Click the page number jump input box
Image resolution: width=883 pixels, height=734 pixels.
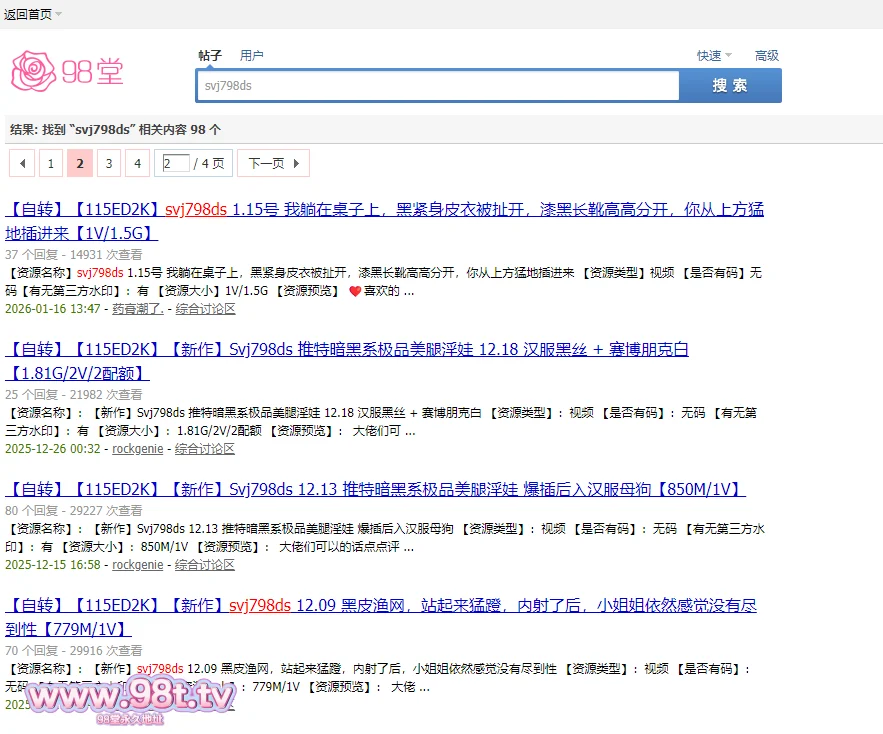point(174,162)
